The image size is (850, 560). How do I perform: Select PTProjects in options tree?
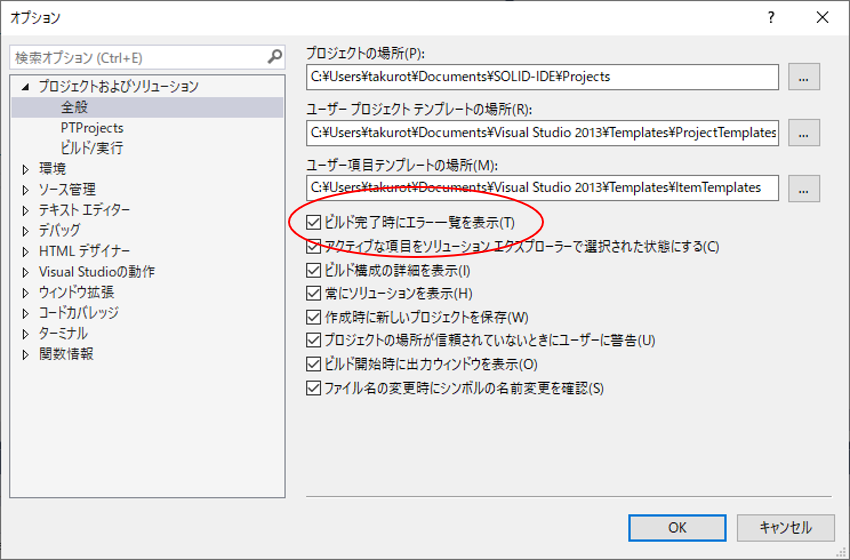tap(91, 128)
